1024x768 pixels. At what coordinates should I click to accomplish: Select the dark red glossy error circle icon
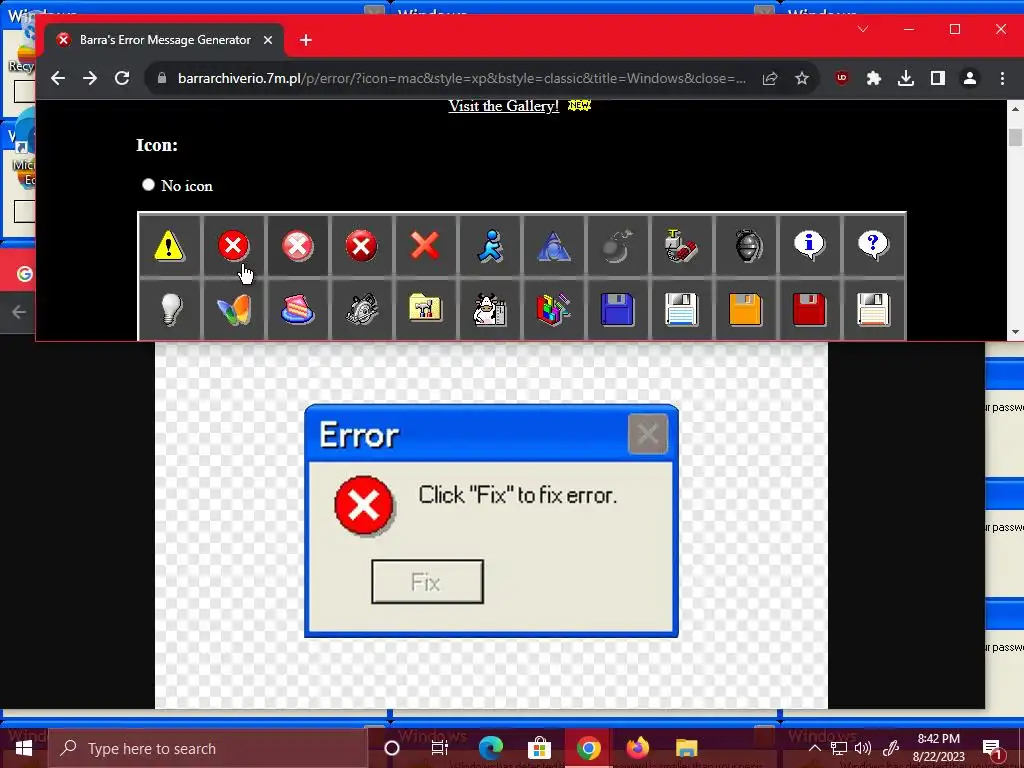[361, 246]
